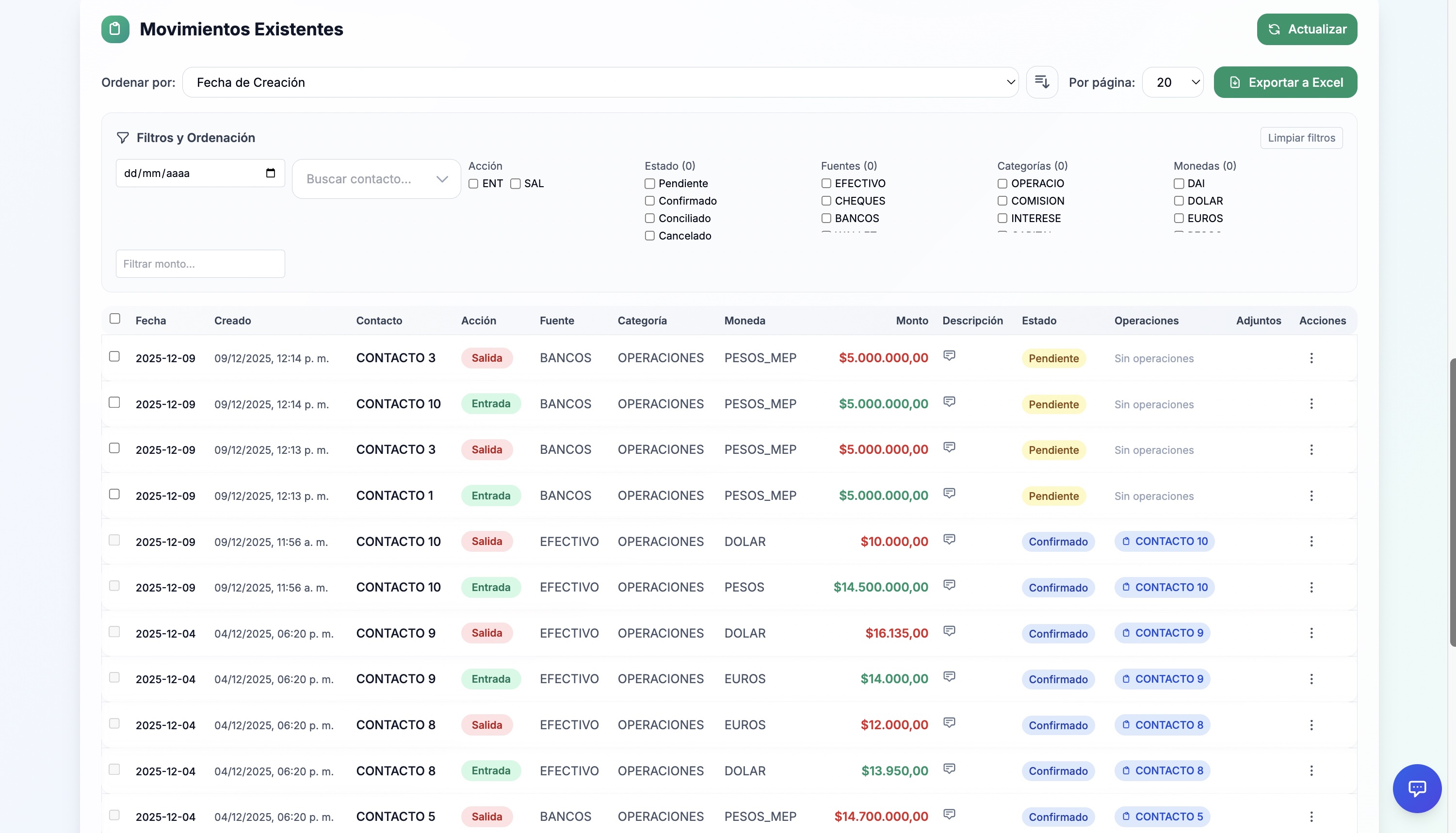Click description icon on $16.135,00 row

point(949,631)
